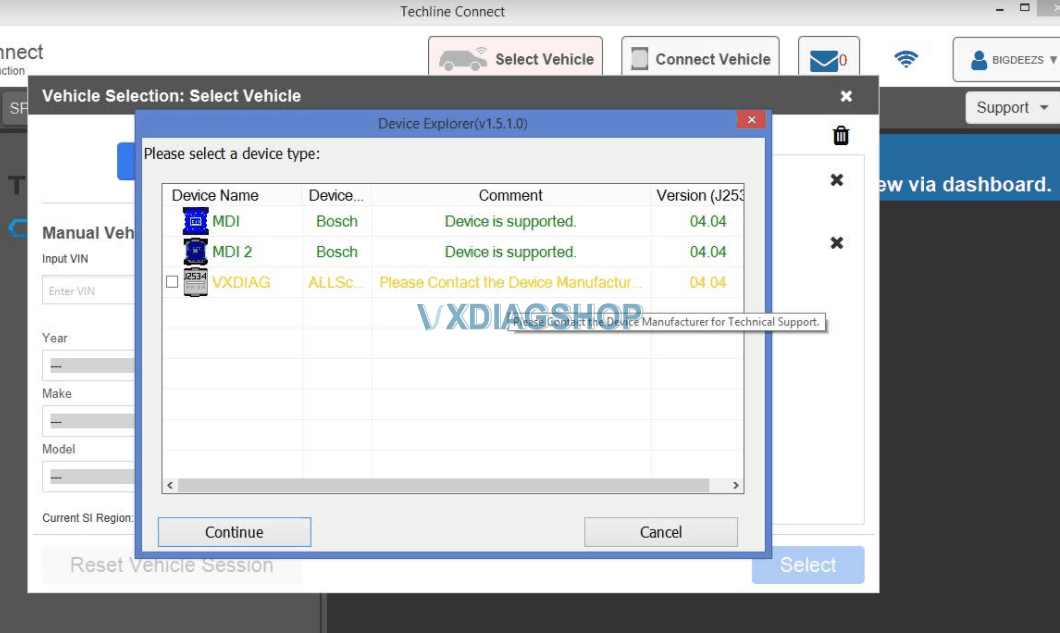Click 'Device is supported.' in MDI row
The height and width of the screenshot is (633, 1060).
click(x=510, y=221)
